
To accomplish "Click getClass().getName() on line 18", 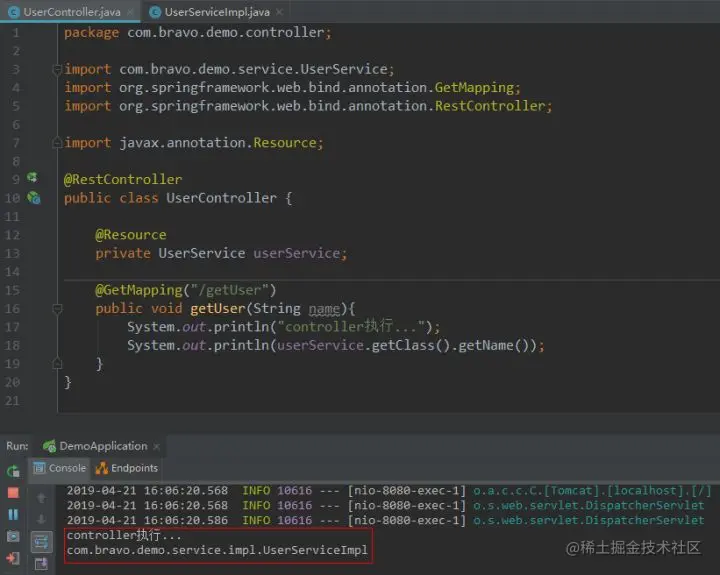I will (x=452, y=345).
